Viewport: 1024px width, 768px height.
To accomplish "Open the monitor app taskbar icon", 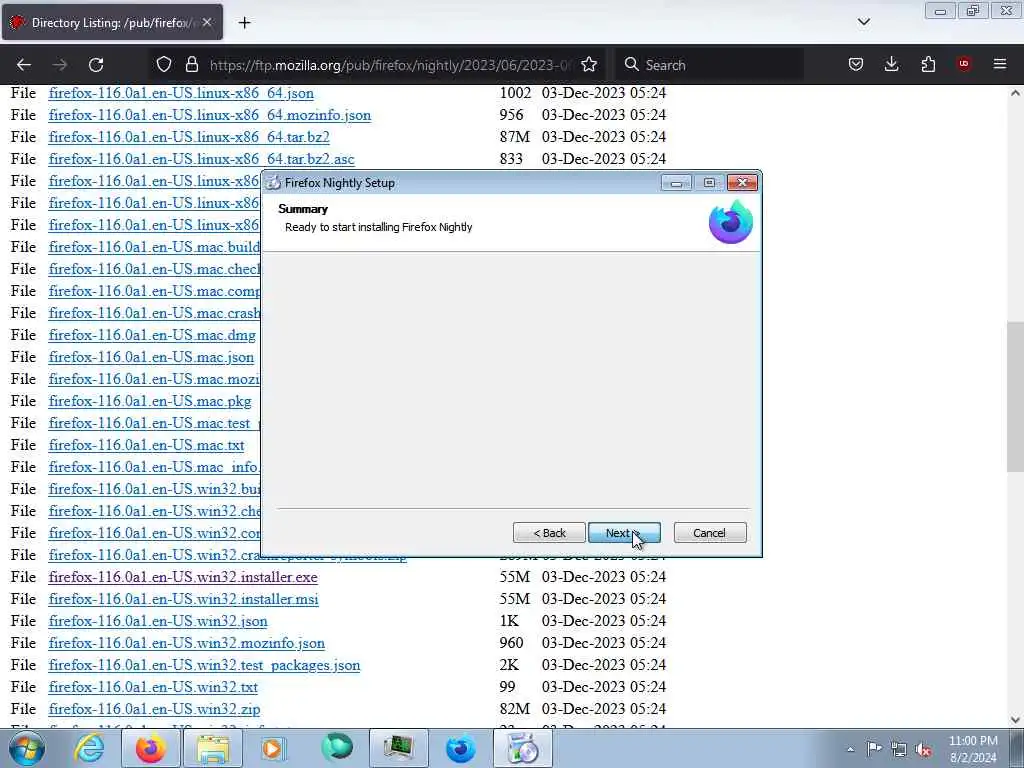I will coord(399,748).
